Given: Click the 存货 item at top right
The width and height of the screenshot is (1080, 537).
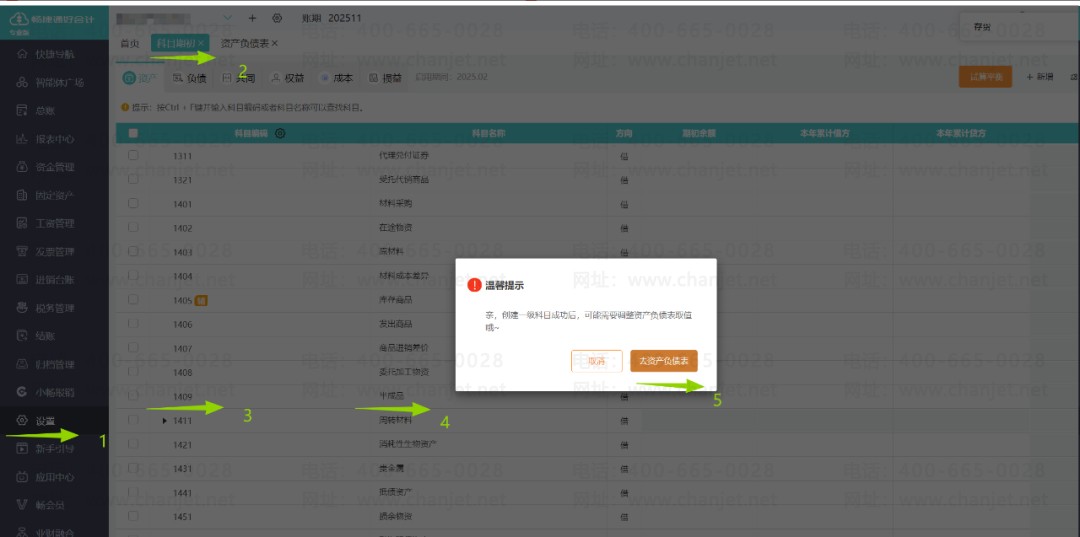Looking at the screenshot, I should [983, 27].
